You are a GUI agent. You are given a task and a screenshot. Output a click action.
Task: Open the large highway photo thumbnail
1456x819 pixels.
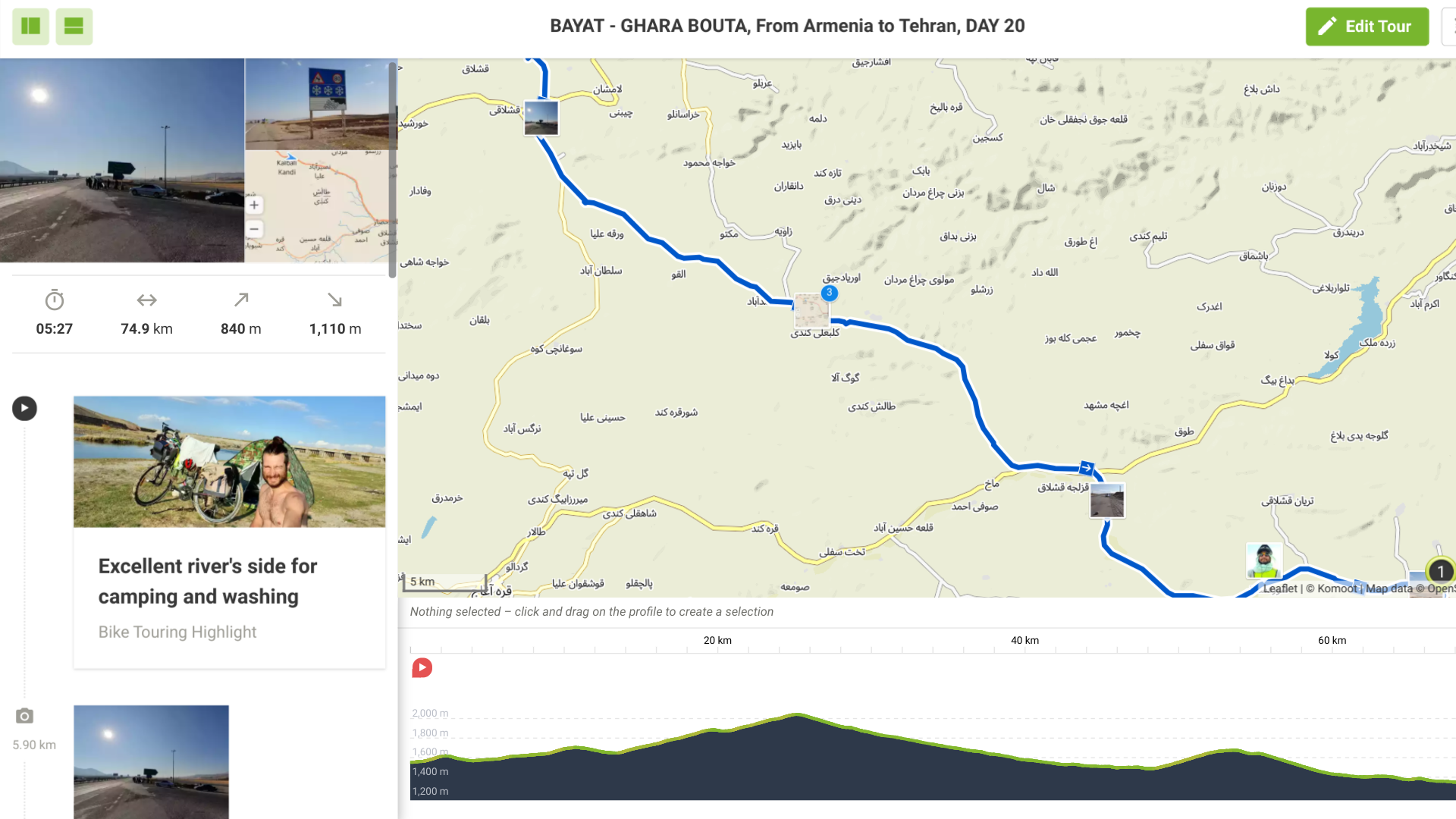[x=122, y=161]
